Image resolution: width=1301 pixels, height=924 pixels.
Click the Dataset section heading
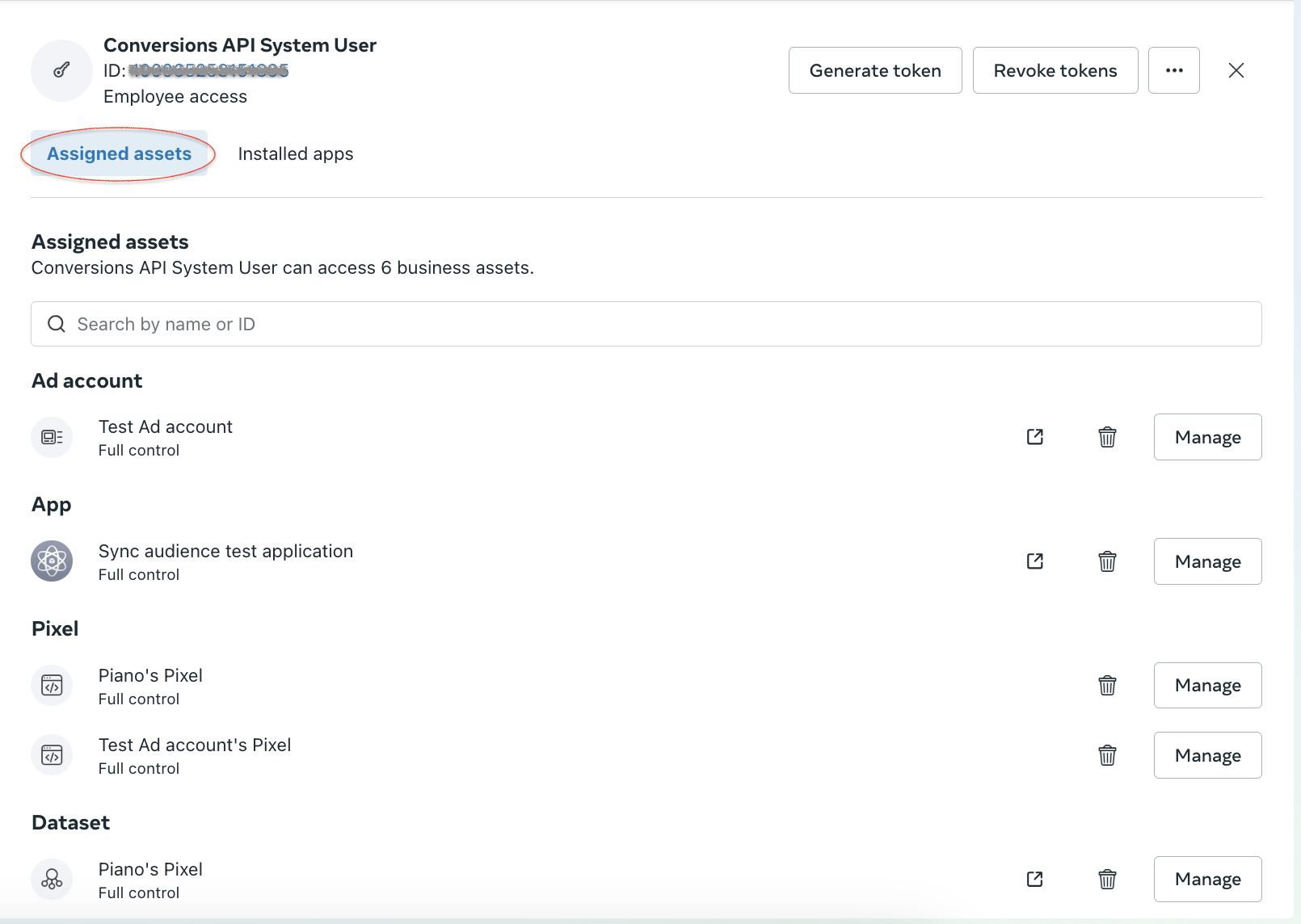click(x=70, y=822)
